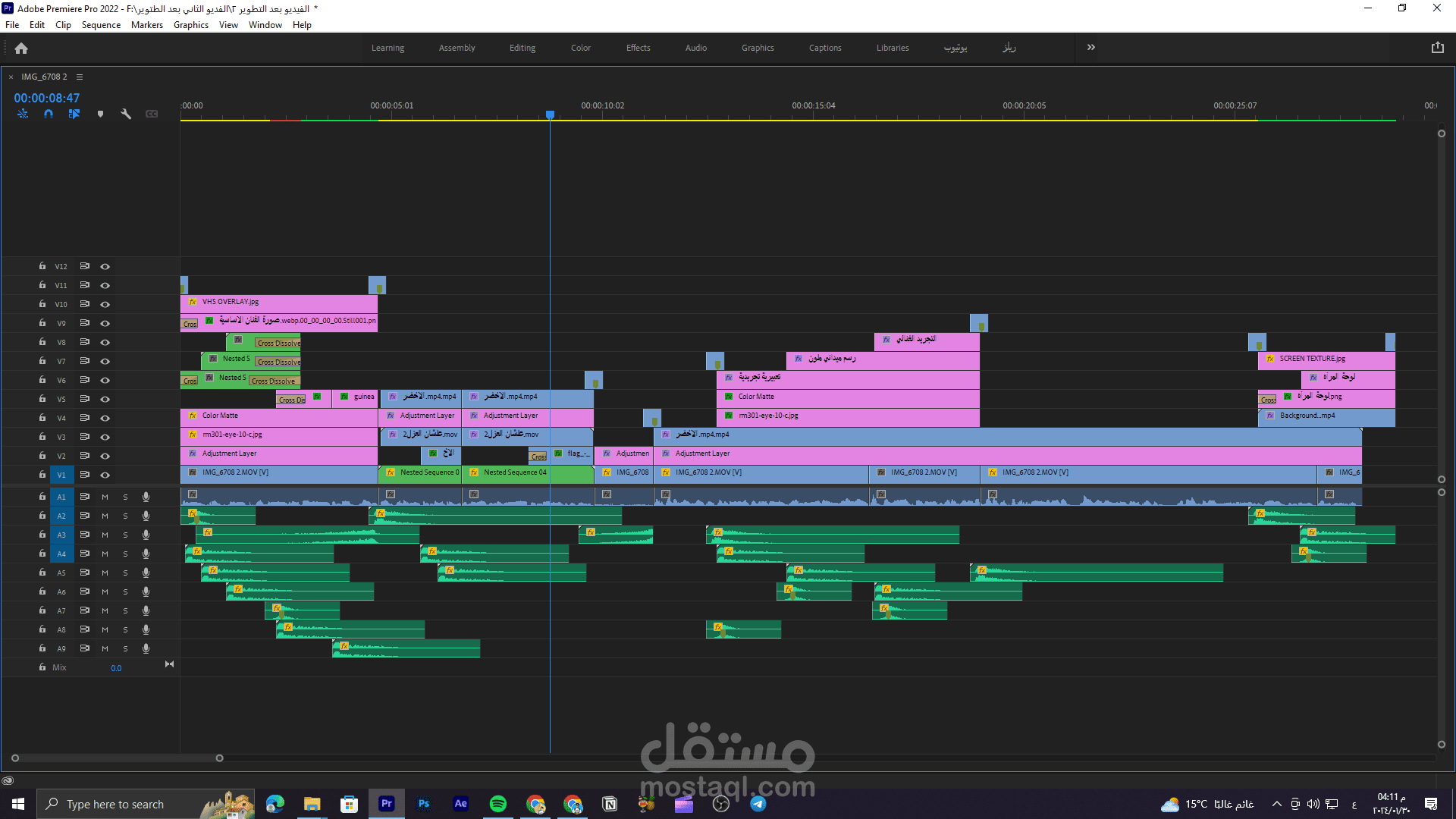Switch to the Color workspace tab
This screenshot has height=819, width=1456.
coord(580,48)
